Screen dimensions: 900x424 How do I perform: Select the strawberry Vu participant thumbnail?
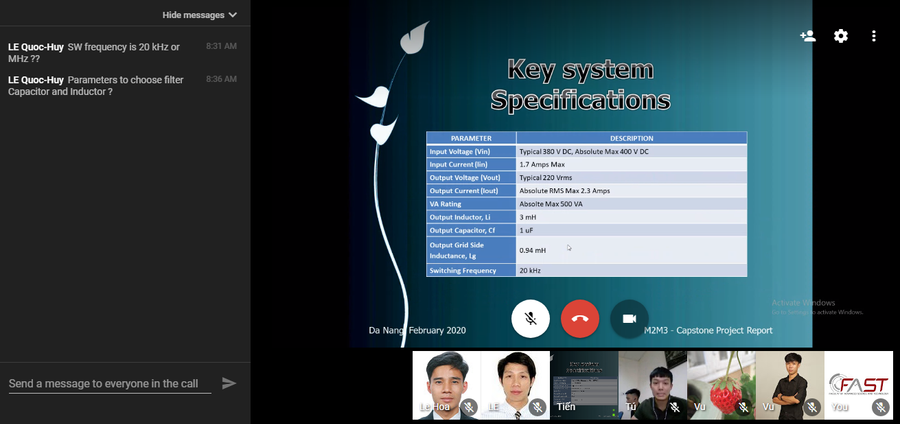pos(721,385)
